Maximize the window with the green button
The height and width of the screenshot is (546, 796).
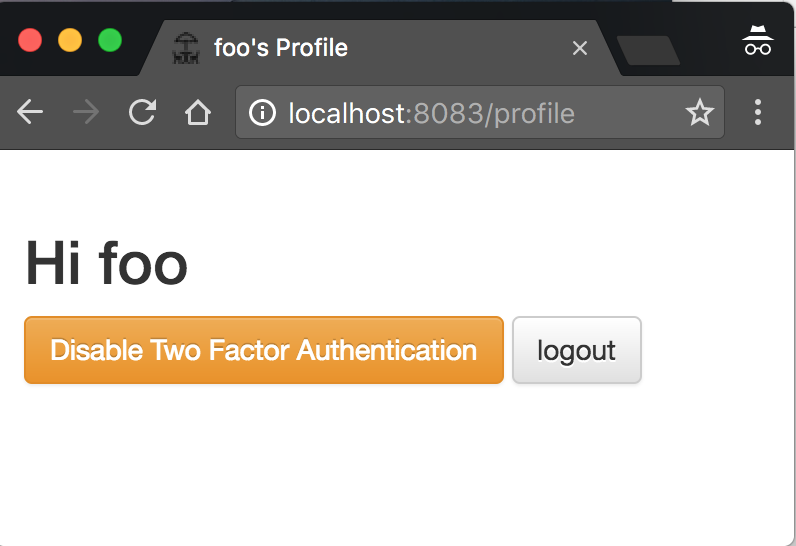click(x=110, y=41)
